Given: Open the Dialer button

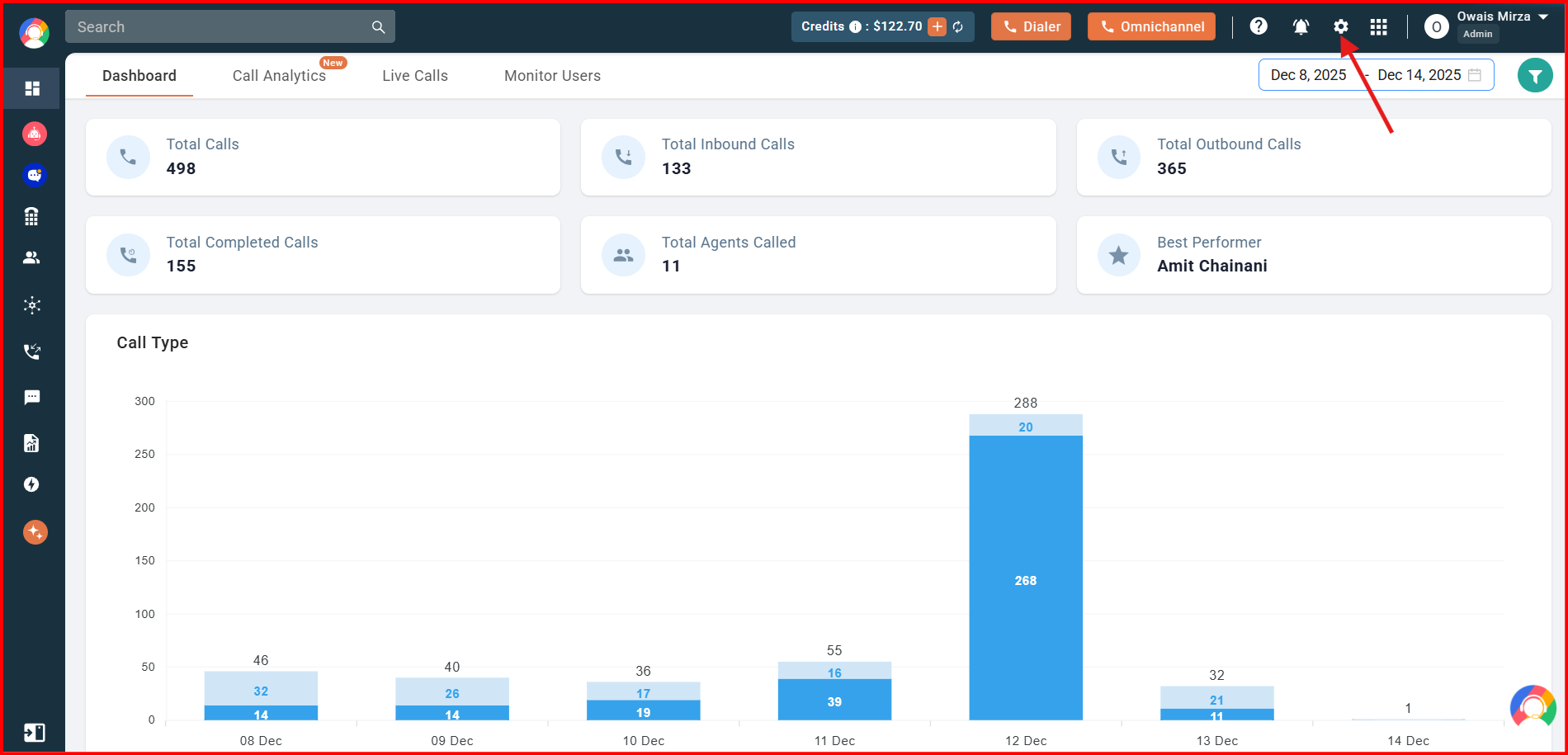Looking at the screenshot, I should pos(1032,26).
